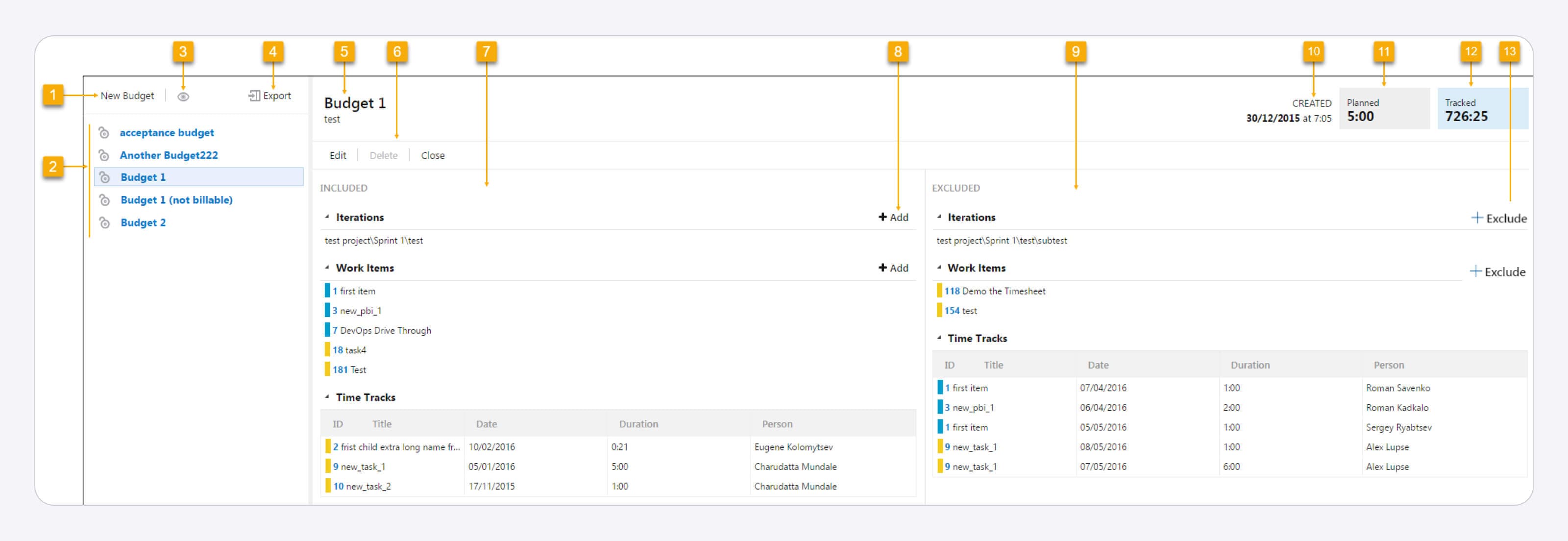Collapse the included Iterations section
Viewport: 1568px width, 541px height.
click(327, 217)
